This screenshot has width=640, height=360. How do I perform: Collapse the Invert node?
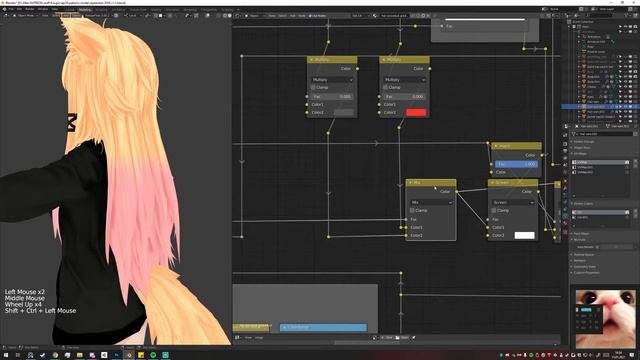(x=496, y=146)
